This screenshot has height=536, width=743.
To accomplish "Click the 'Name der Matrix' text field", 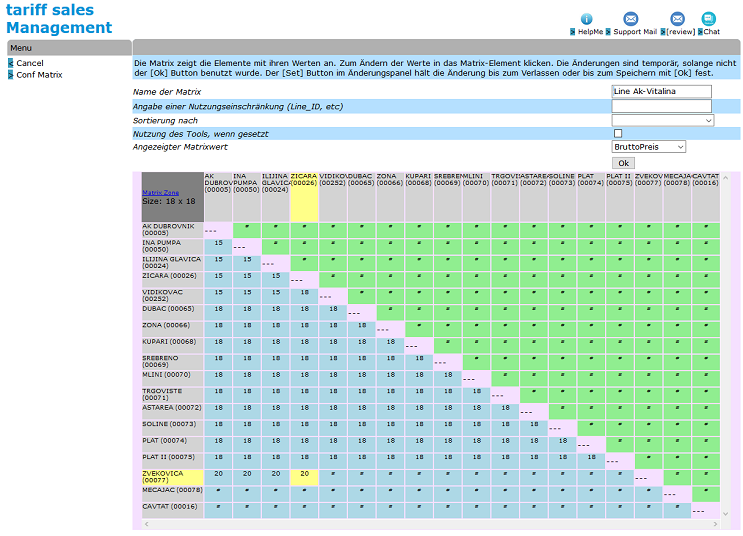I will click(661, 92).
